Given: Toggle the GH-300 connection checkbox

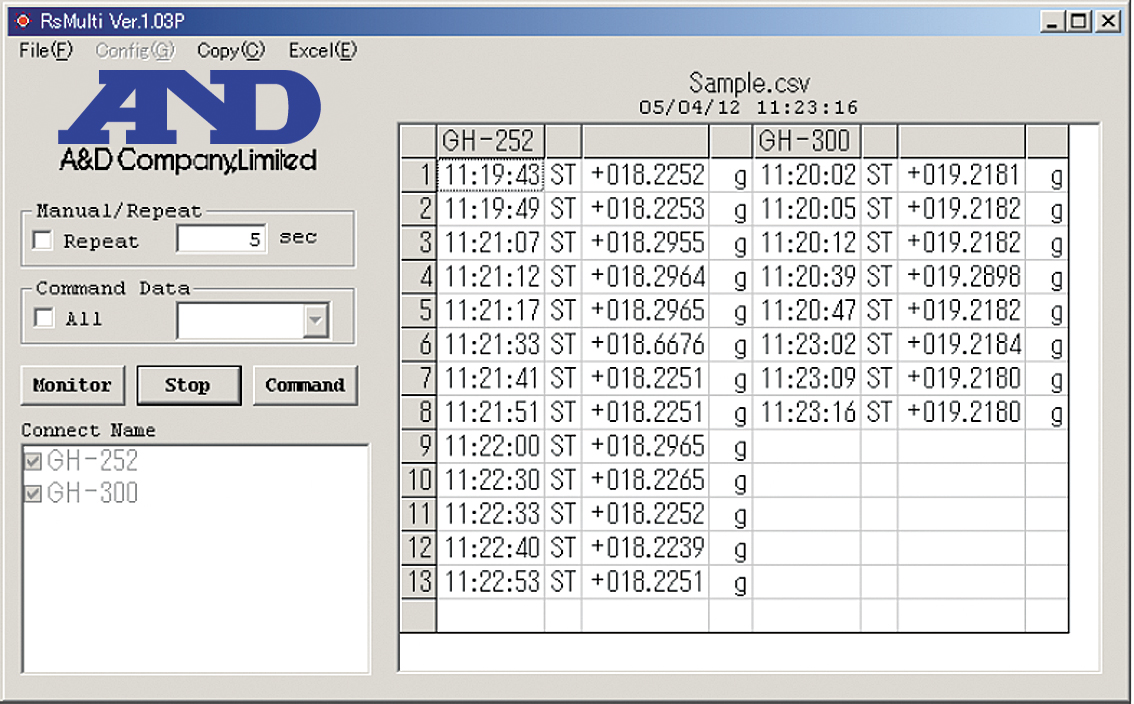Looking at the screenshot, I should pos(33,494).
